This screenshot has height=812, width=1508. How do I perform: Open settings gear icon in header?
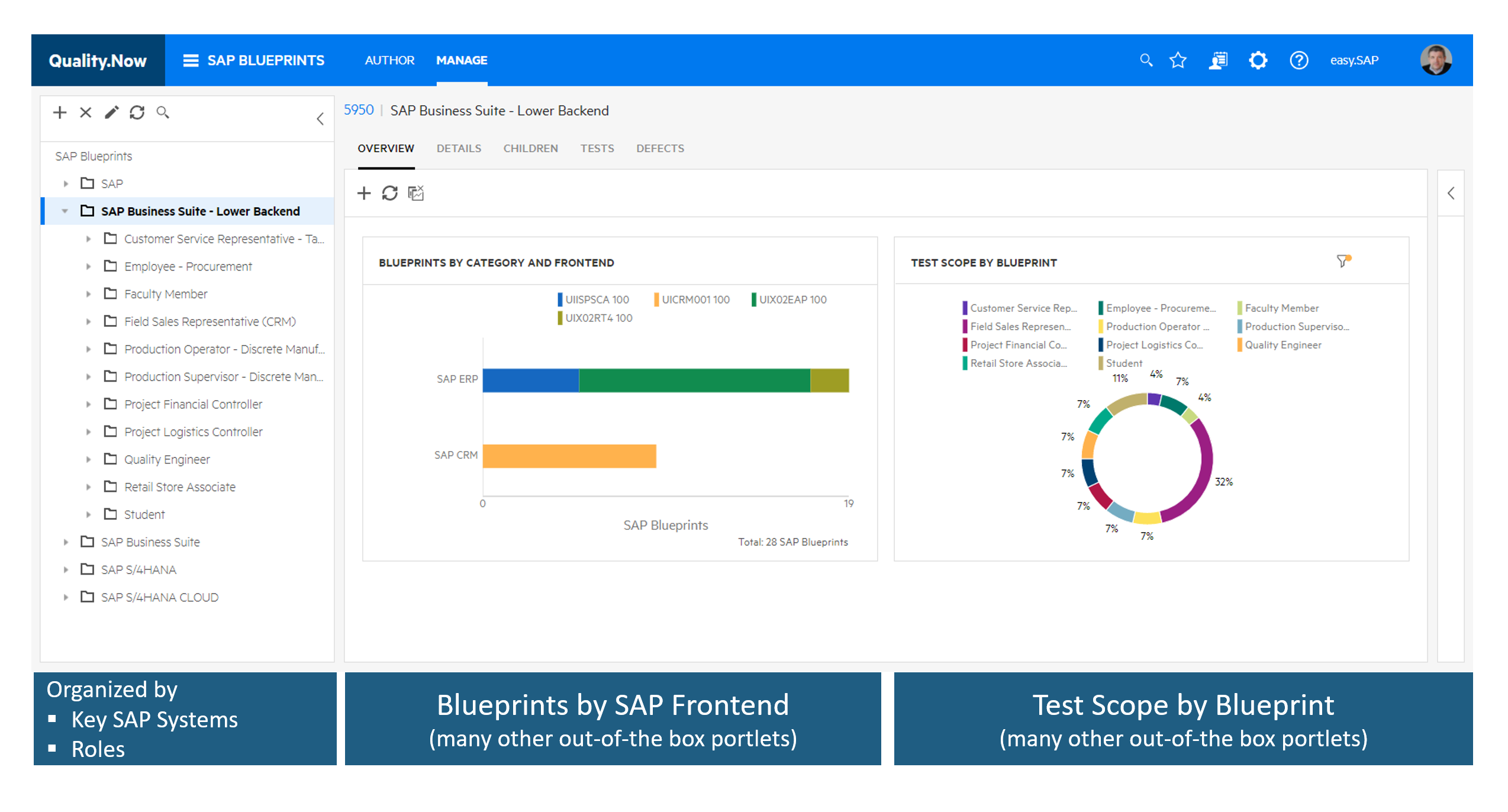pos(1258,60)
